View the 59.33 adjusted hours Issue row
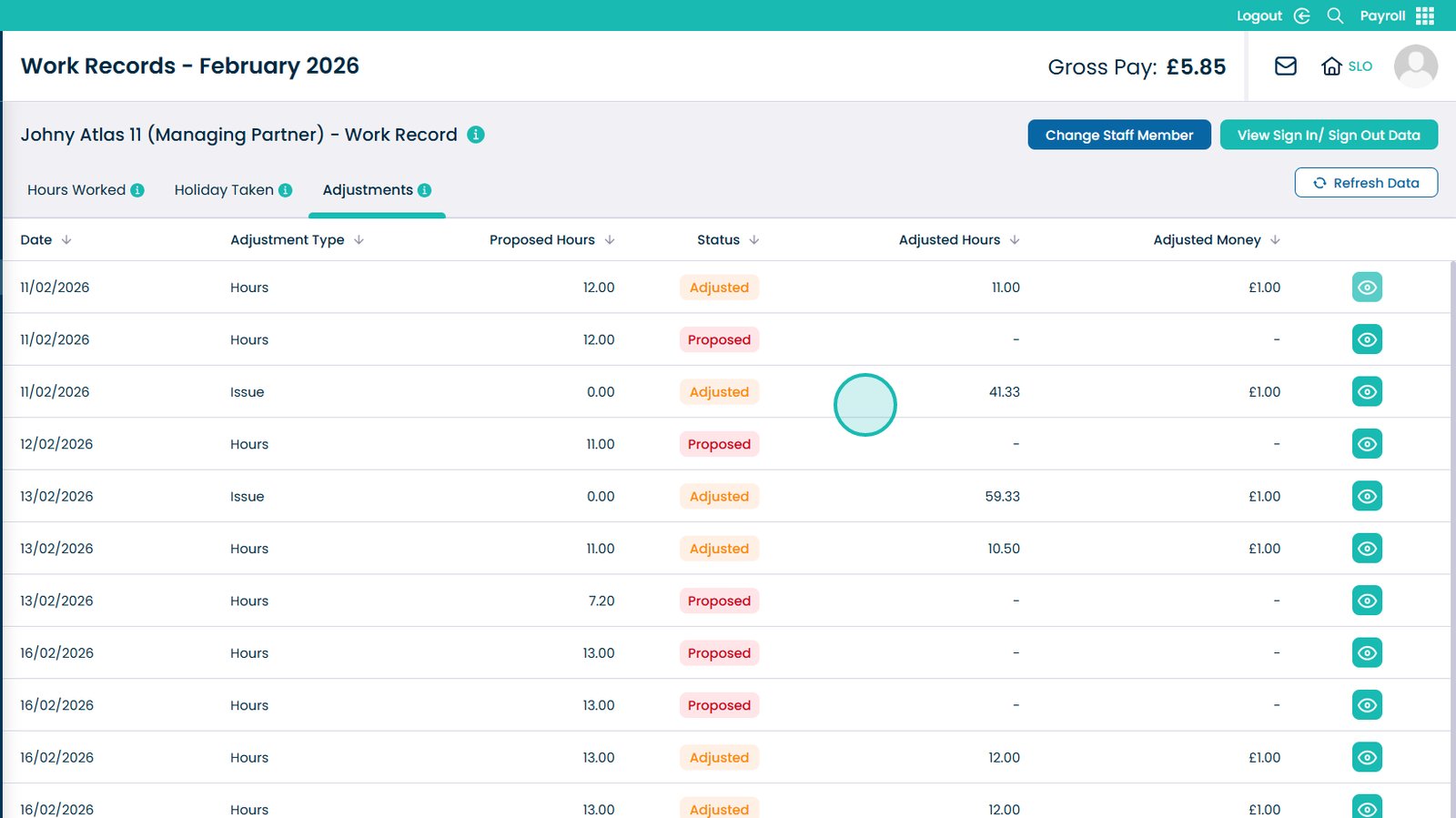The height and width of the screenshot is (818, 1456). click(x=1367, y=496)
